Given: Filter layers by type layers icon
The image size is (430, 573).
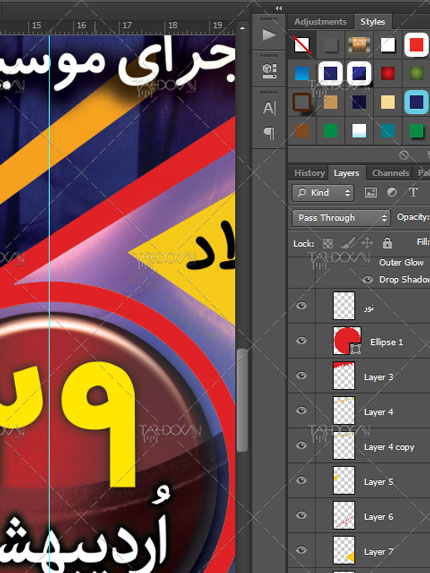Looking at the screenshot, I should point(413,192).
